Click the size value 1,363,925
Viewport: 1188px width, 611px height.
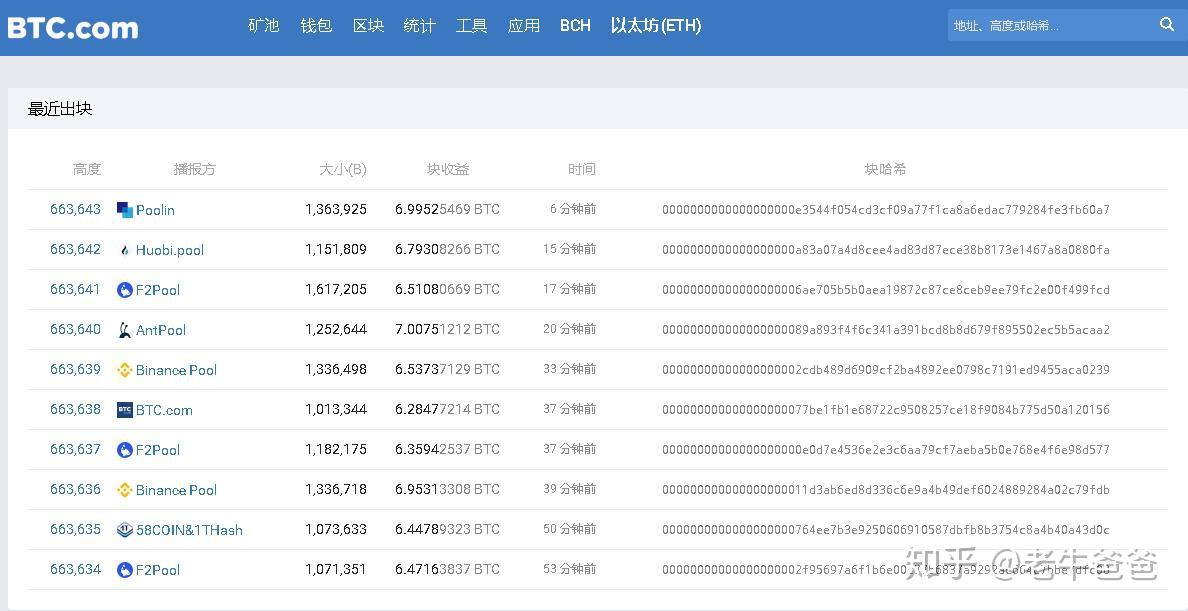point(336,209)
